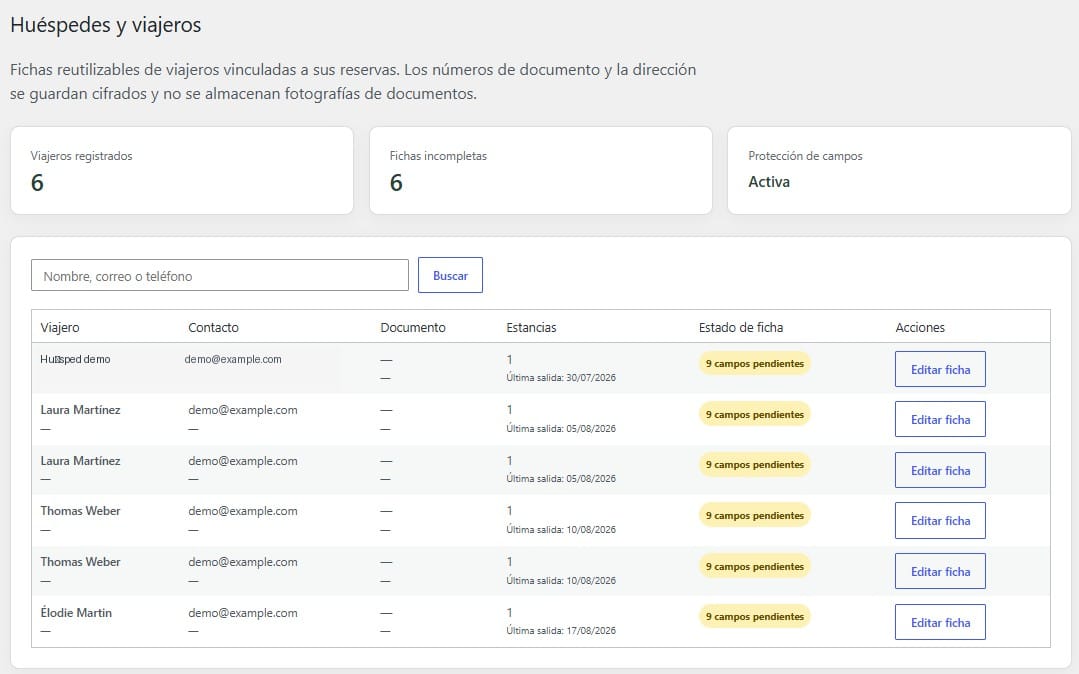Click 'Última salida: 30/07/2026' text
The width and height of the screenshot is (1079, 674).
(561, 377)
